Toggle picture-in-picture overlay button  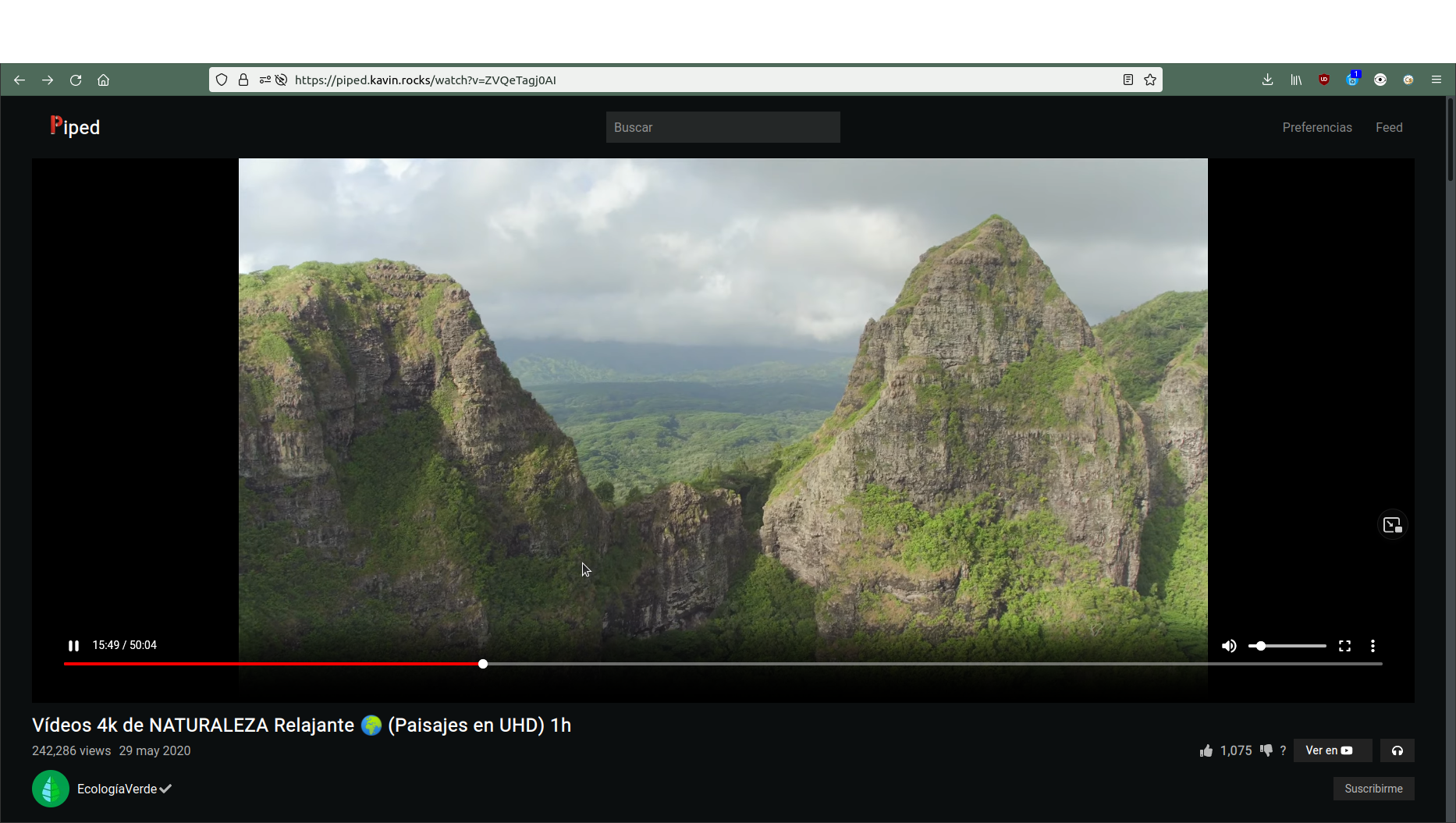(x=1393, y=525)
